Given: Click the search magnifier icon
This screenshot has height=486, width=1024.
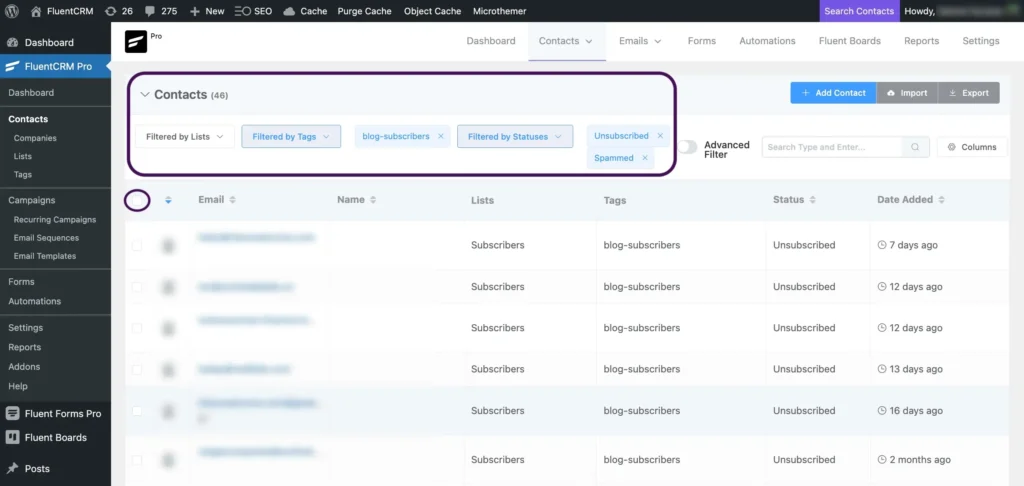Looking at the screenshot, I should tap(916, 147).
